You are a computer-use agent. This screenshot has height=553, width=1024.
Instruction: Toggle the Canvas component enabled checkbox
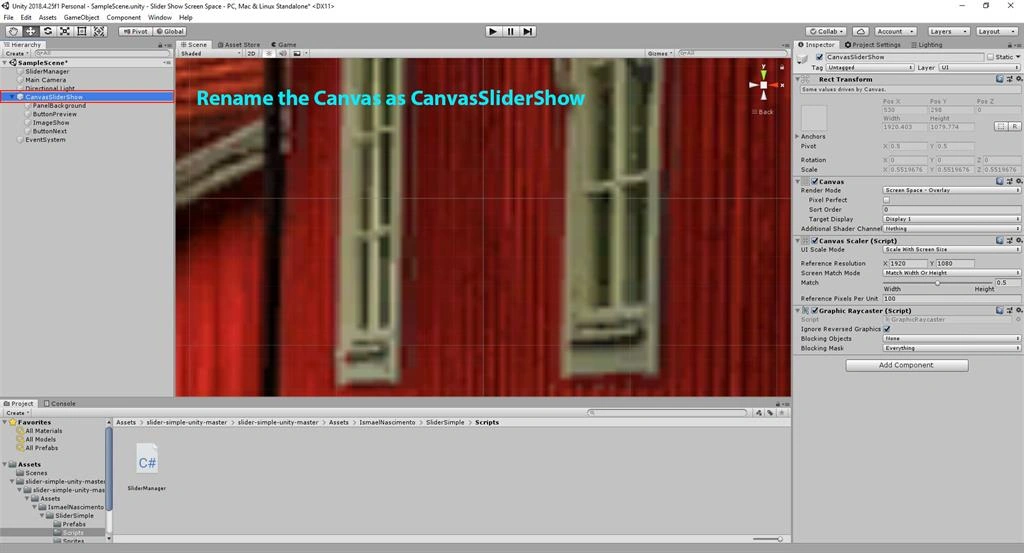click(x=815, y=182)
